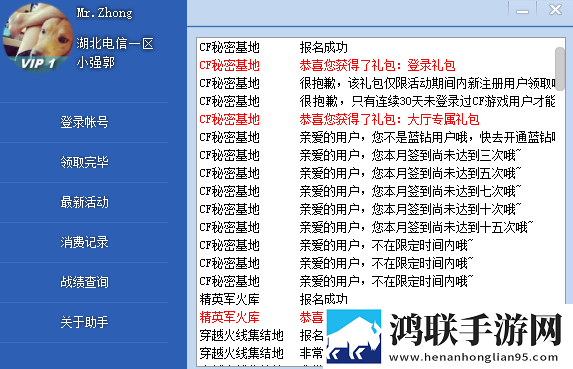The image size is (573, 369).
Task: Click the Mr.Zhong username label
Action: pyautogui.click(x=105, y=13)
